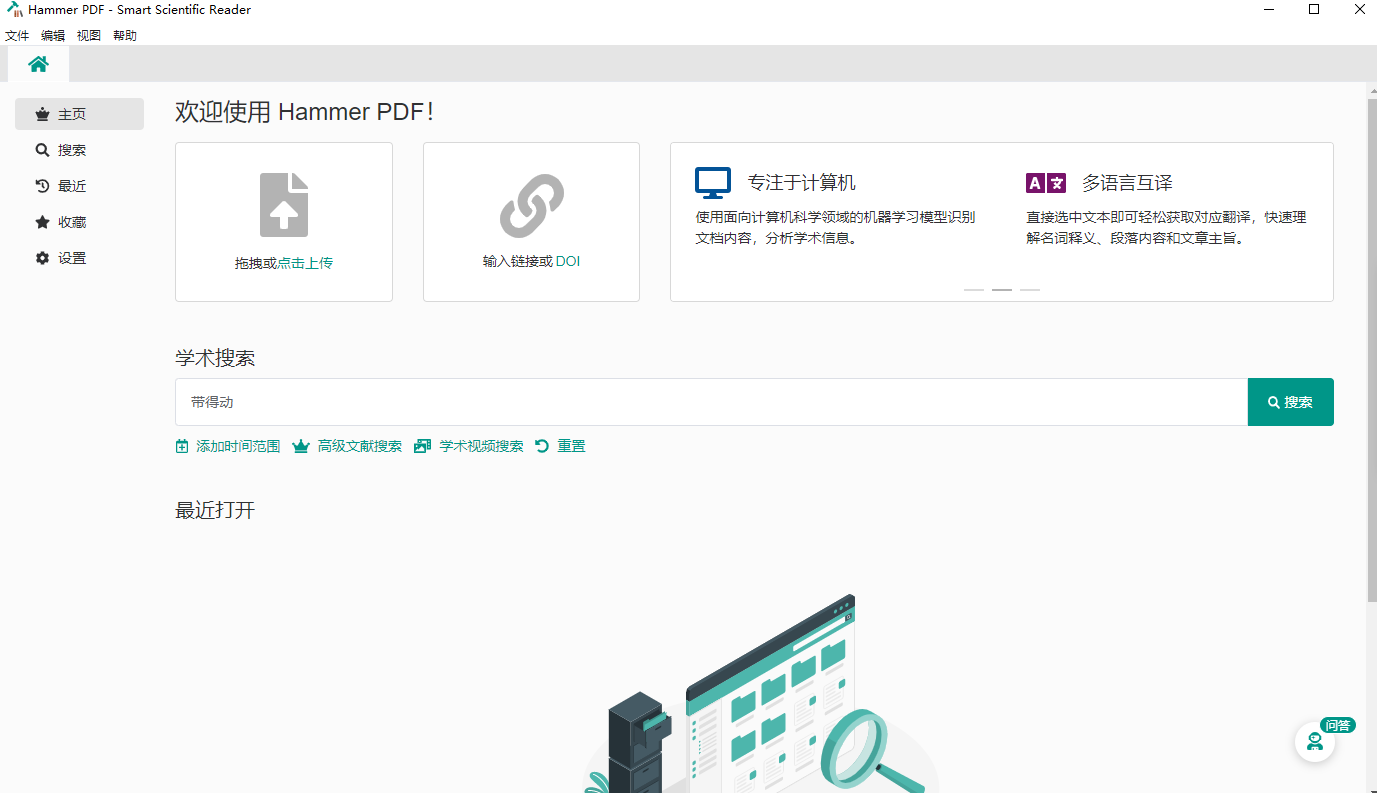Click 学术视频搜索 link
Screen dimensions: 1377x793
482,446
